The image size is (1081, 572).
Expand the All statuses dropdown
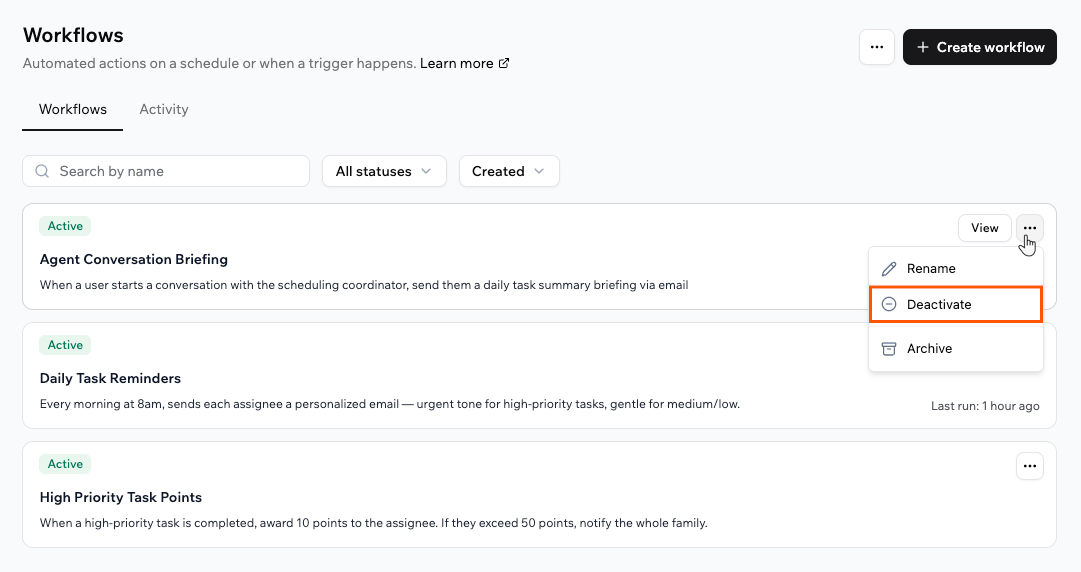point(384,171)
